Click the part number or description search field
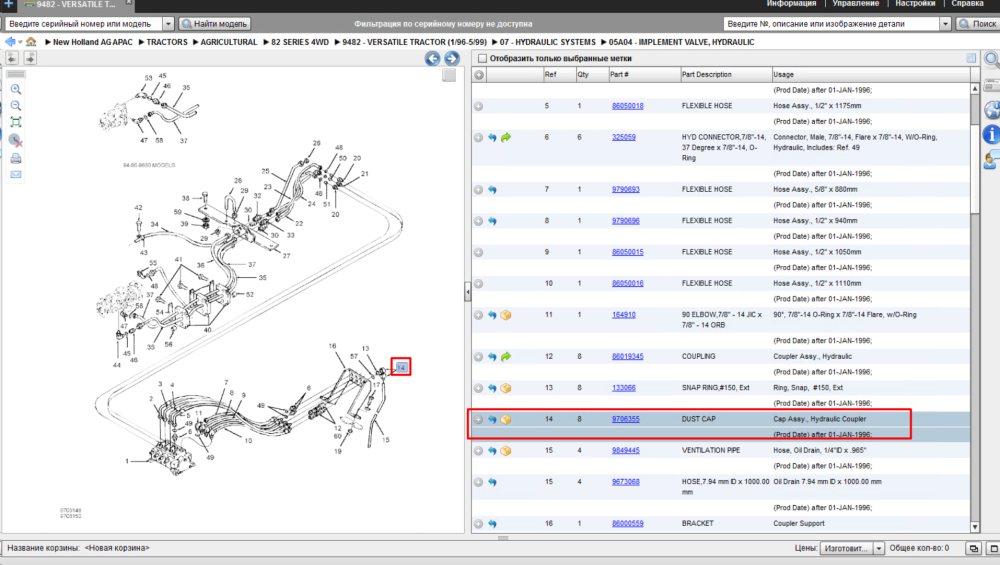This screenshot has width=1000, height=565. pos(832,24)
